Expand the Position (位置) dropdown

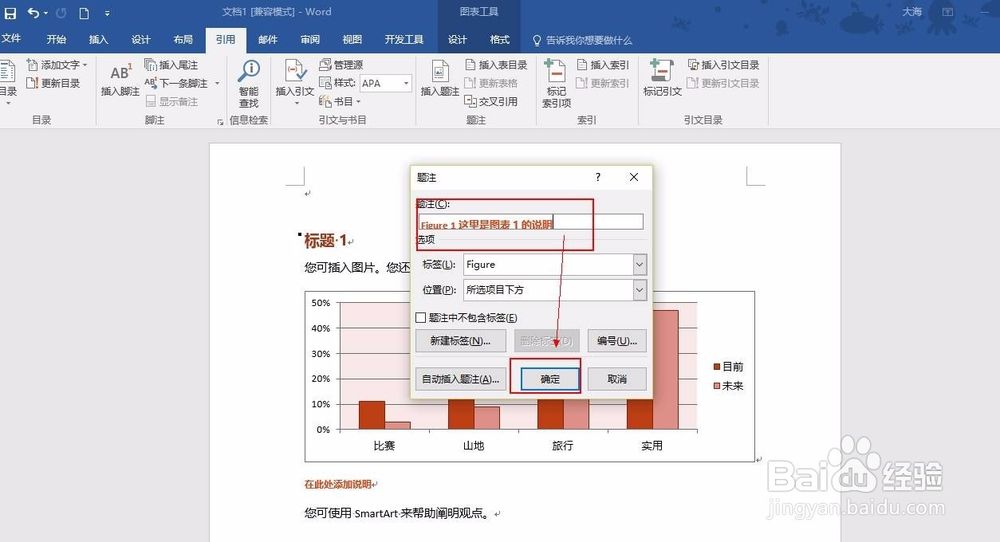640,290
